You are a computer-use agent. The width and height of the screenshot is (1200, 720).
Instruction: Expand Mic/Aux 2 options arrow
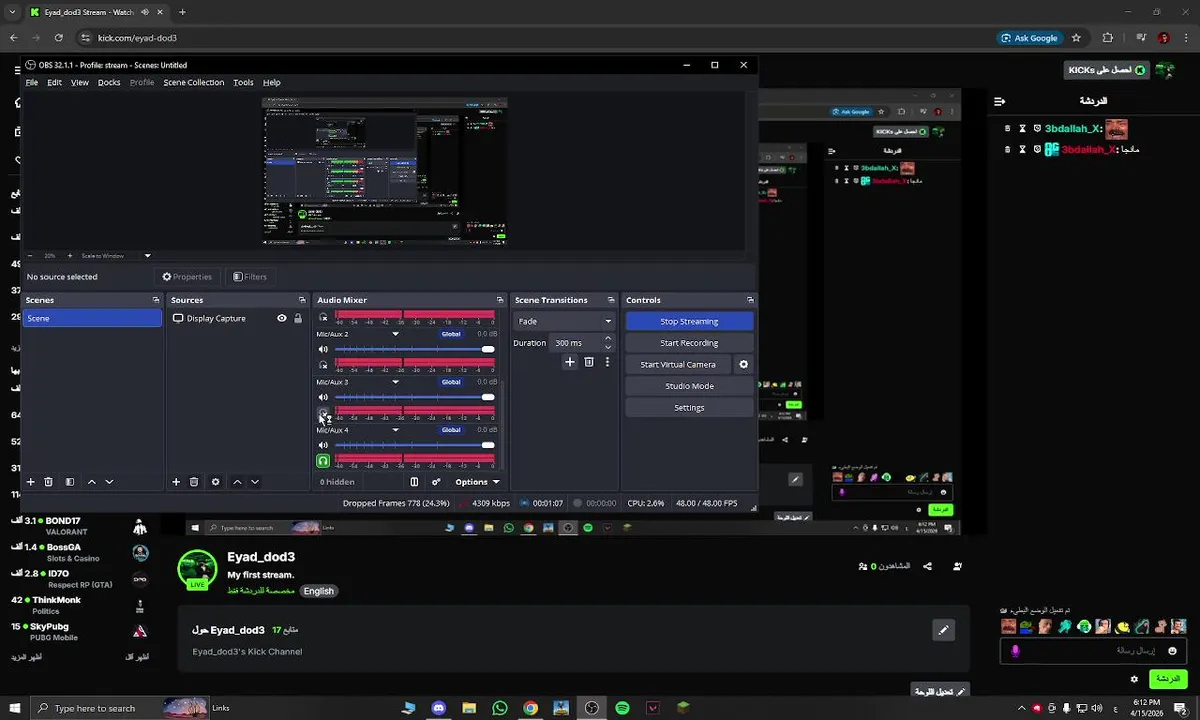395,334
